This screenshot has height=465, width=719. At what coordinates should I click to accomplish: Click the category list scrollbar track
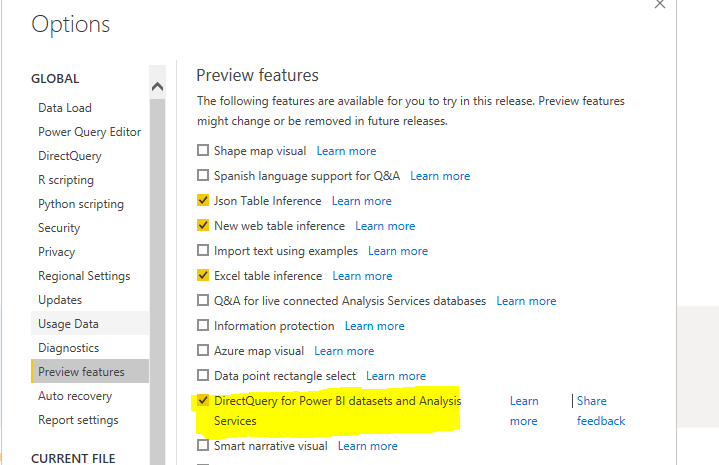(157, 282)
